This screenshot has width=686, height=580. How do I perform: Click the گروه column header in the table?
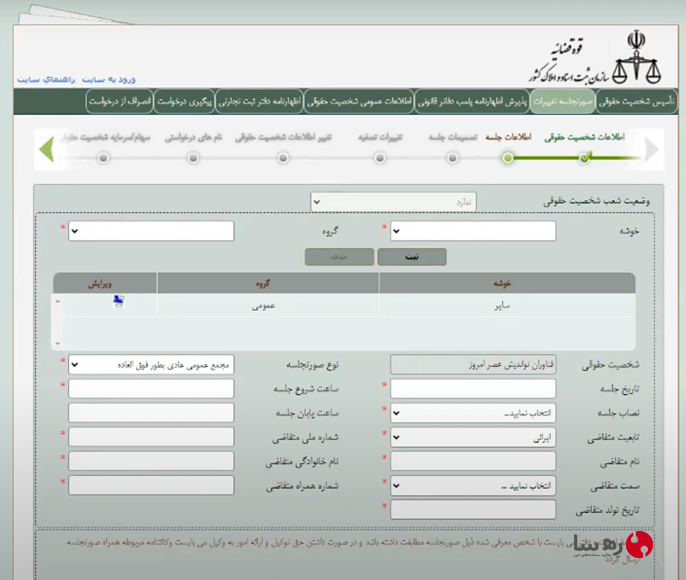click(x=268, y=283)
